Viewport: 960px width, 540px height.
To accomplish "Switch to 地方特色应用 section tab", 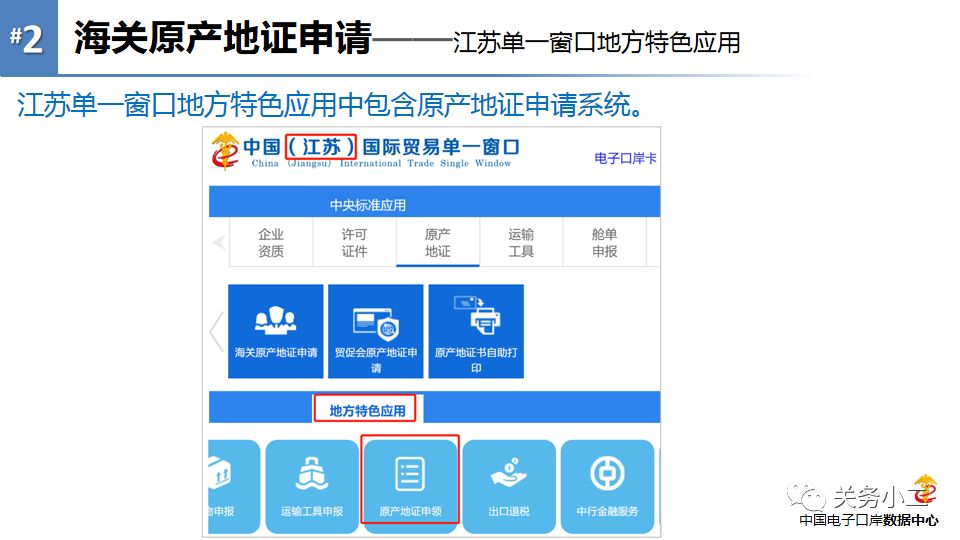I will tap(367, 410).
